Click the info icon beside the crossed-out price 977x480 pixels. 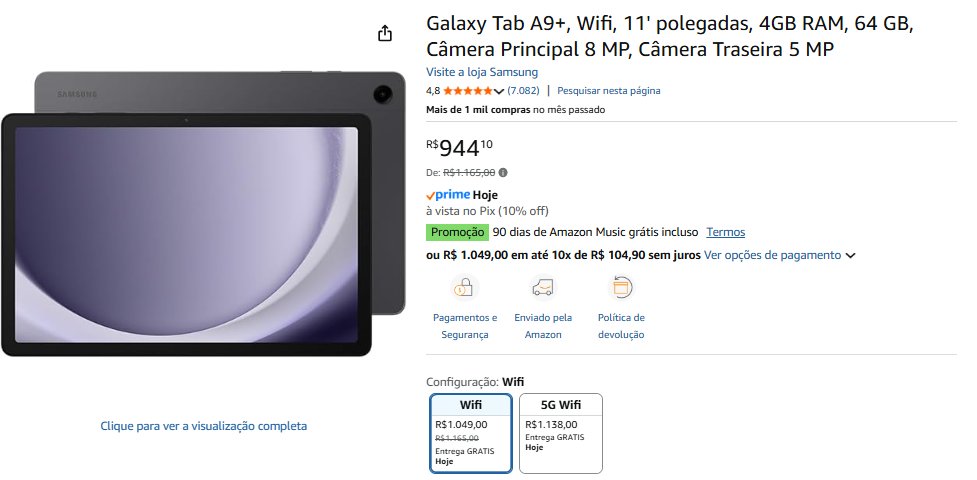pos(503,172)
